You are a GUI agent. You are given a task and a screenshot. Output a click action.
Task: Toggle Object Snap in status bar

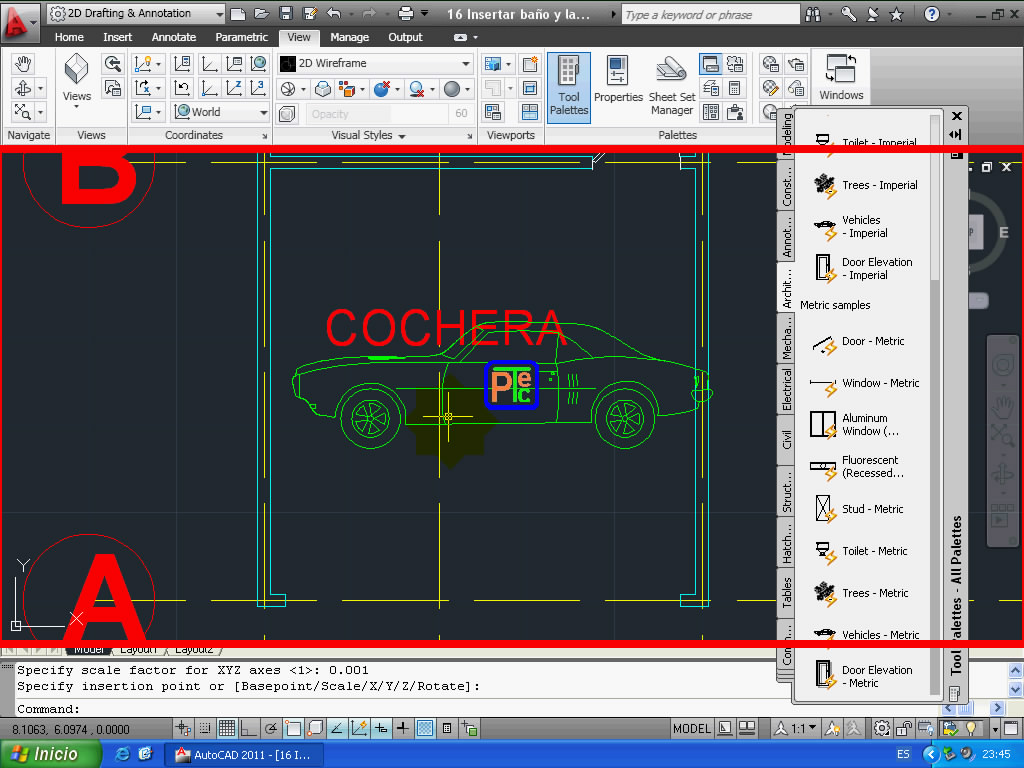click(293, 728)
